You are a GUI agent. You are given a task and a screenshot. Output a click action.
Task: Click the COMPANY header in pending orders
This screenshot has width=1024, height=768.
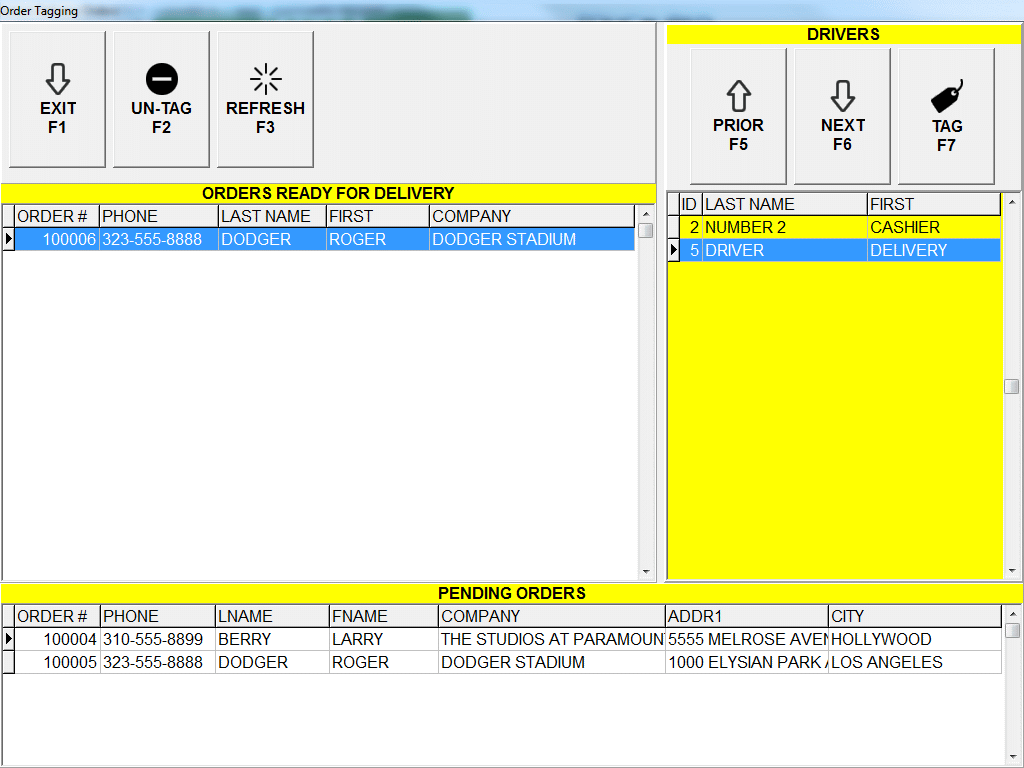point(551,617)
